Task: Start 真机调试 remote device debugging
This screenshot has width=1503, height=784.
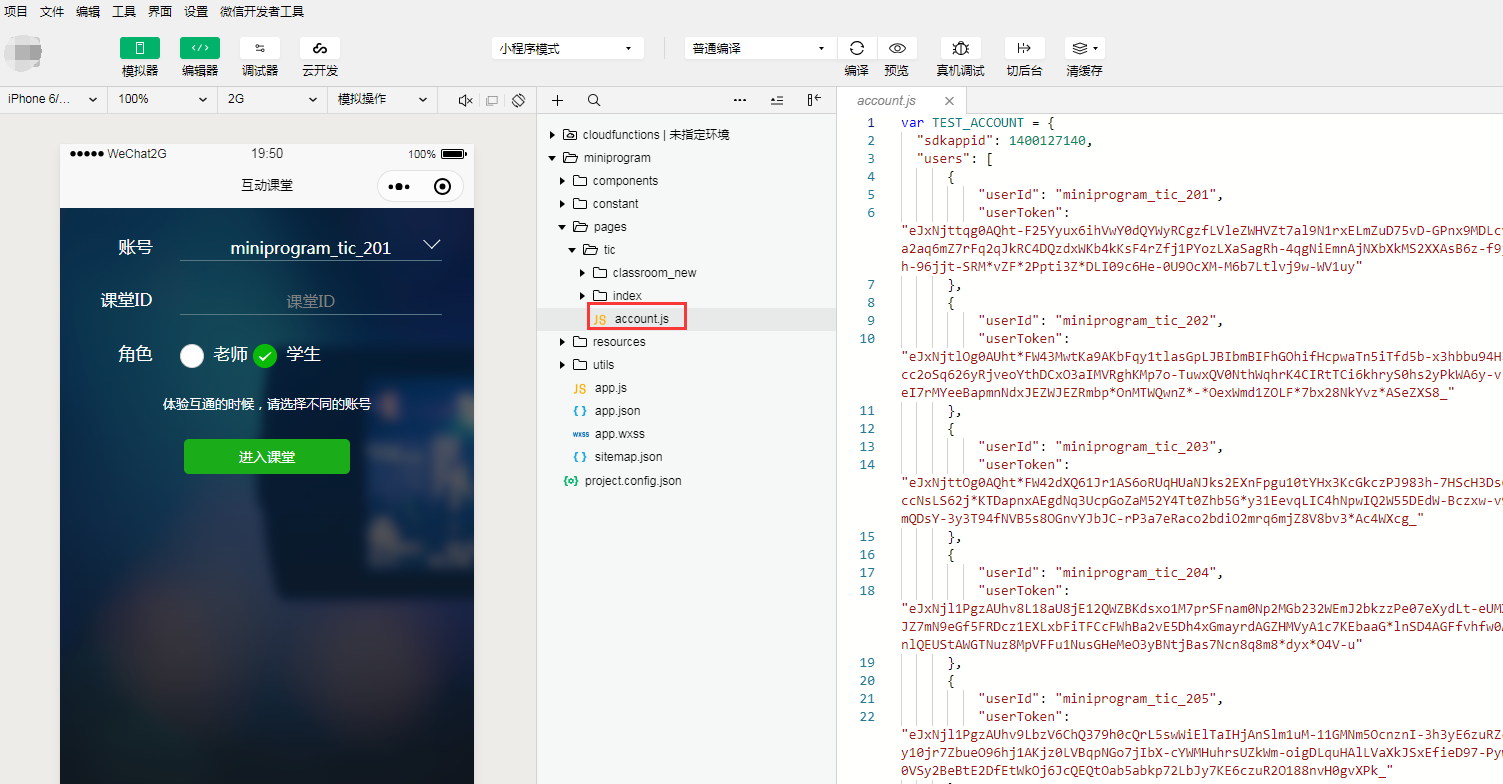Action: click(x=960, y=48)
